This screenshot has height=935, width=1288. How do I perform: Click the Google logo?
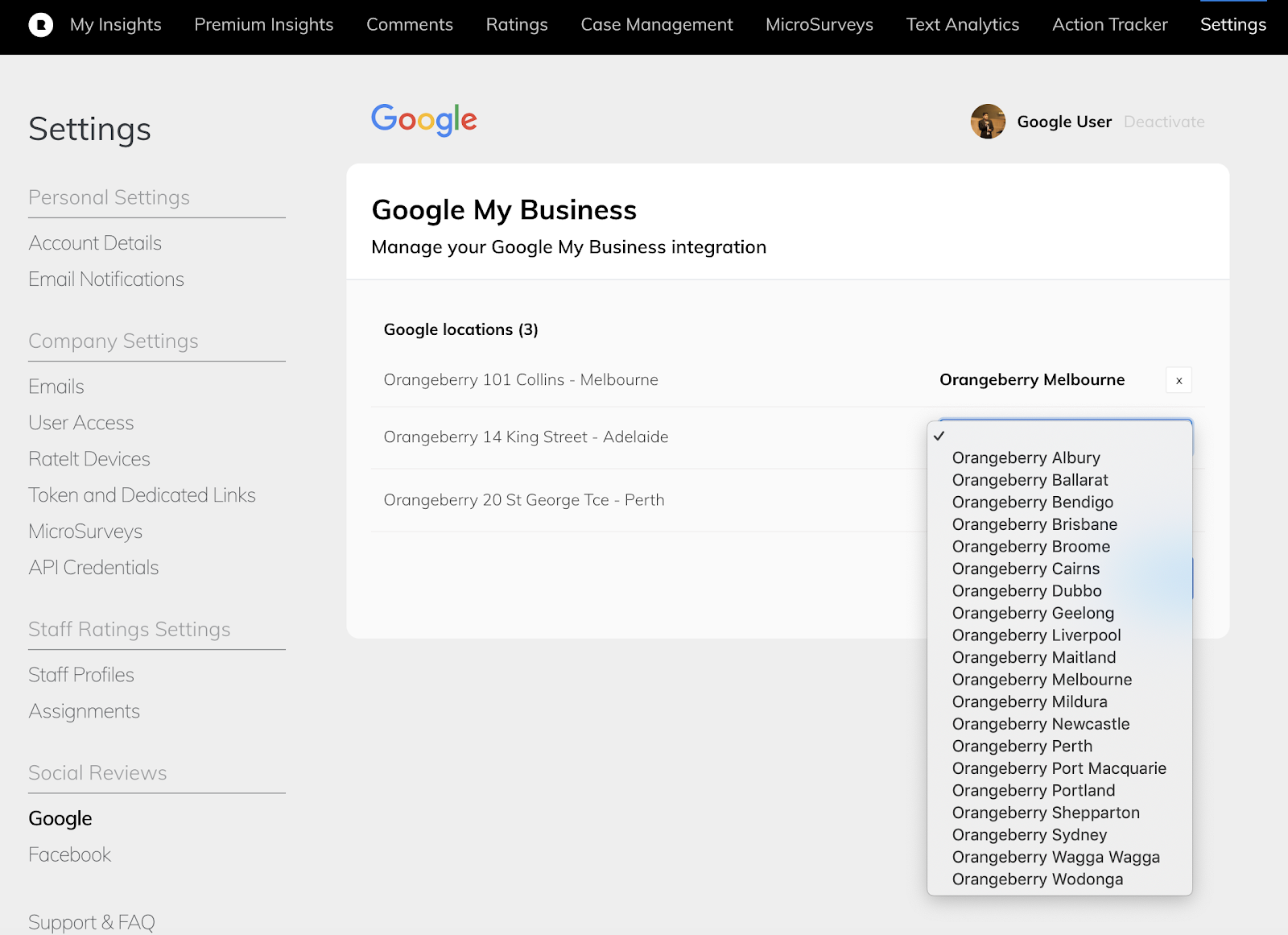point(424,120)
